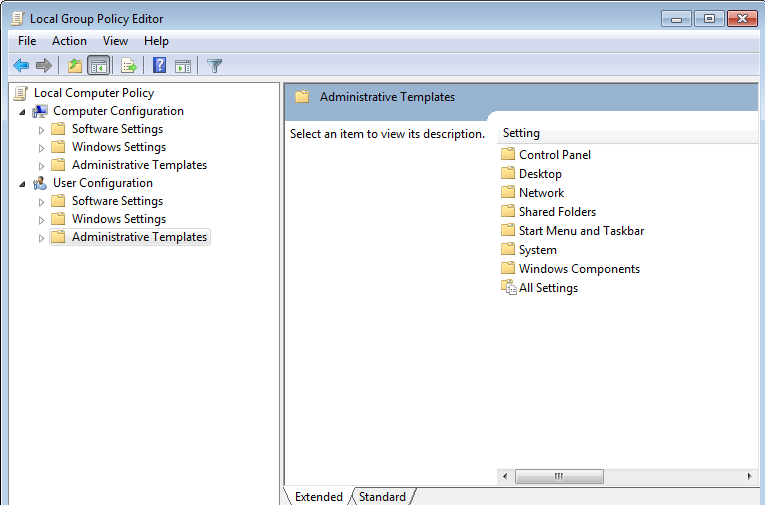This screenshot has height=505, width=765.
Task: Expand Software Settings under Computer Configuration
Action: [x=41, y=130]
